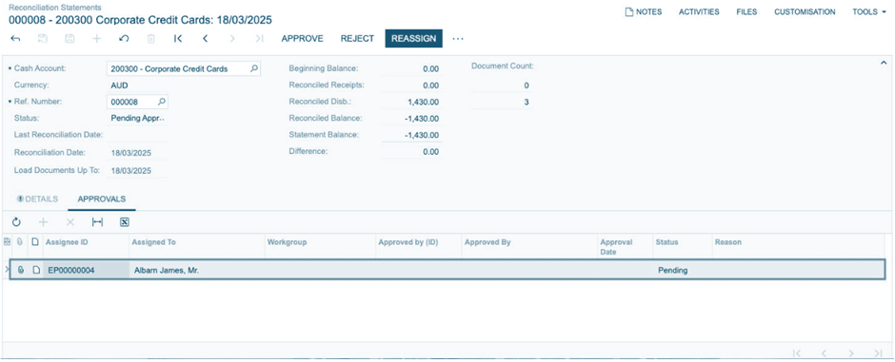Click the Ref. Number field
This screenshot has width=895, height=362.
(x=138, y=102)
